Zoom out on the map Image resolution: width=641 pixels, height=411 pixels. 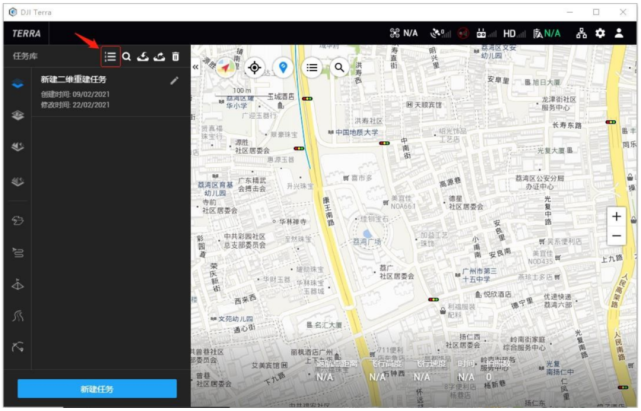point(616,237)
